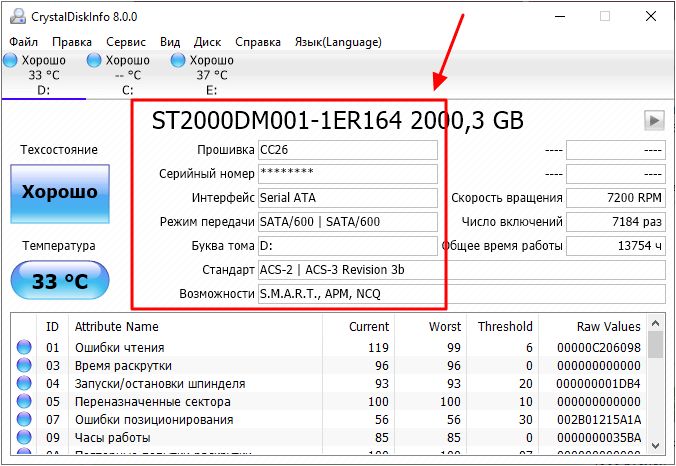
Task: Open the Правка menu
Action: [x=72, y=42]
